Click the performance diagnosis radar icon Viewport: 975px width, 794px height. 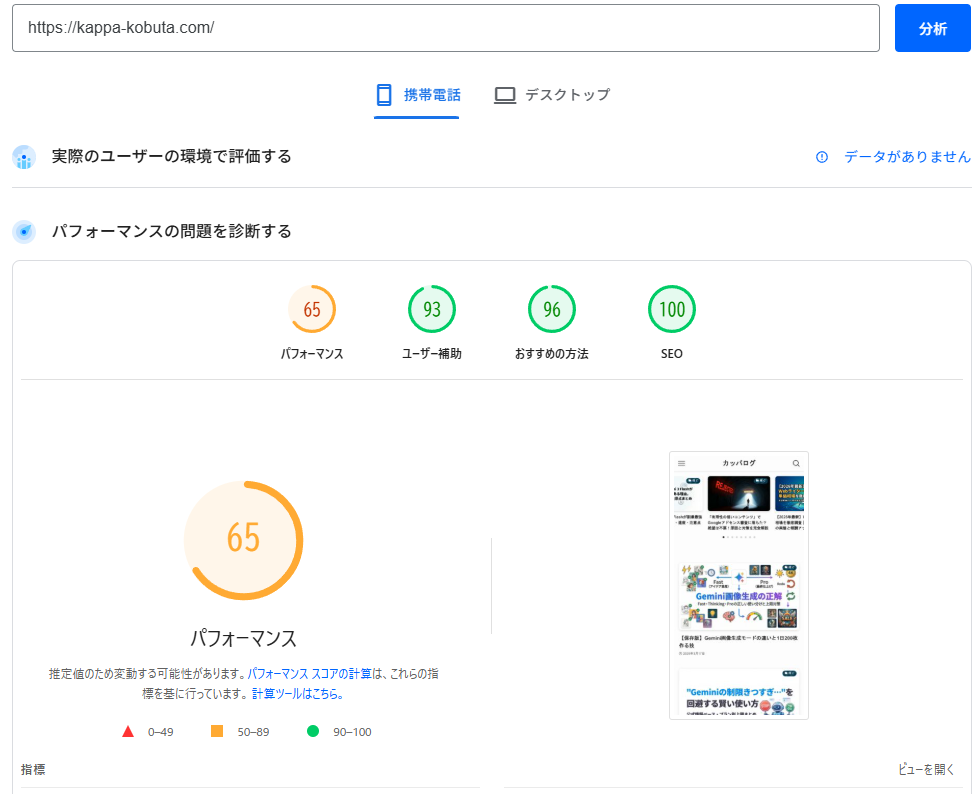24,232
